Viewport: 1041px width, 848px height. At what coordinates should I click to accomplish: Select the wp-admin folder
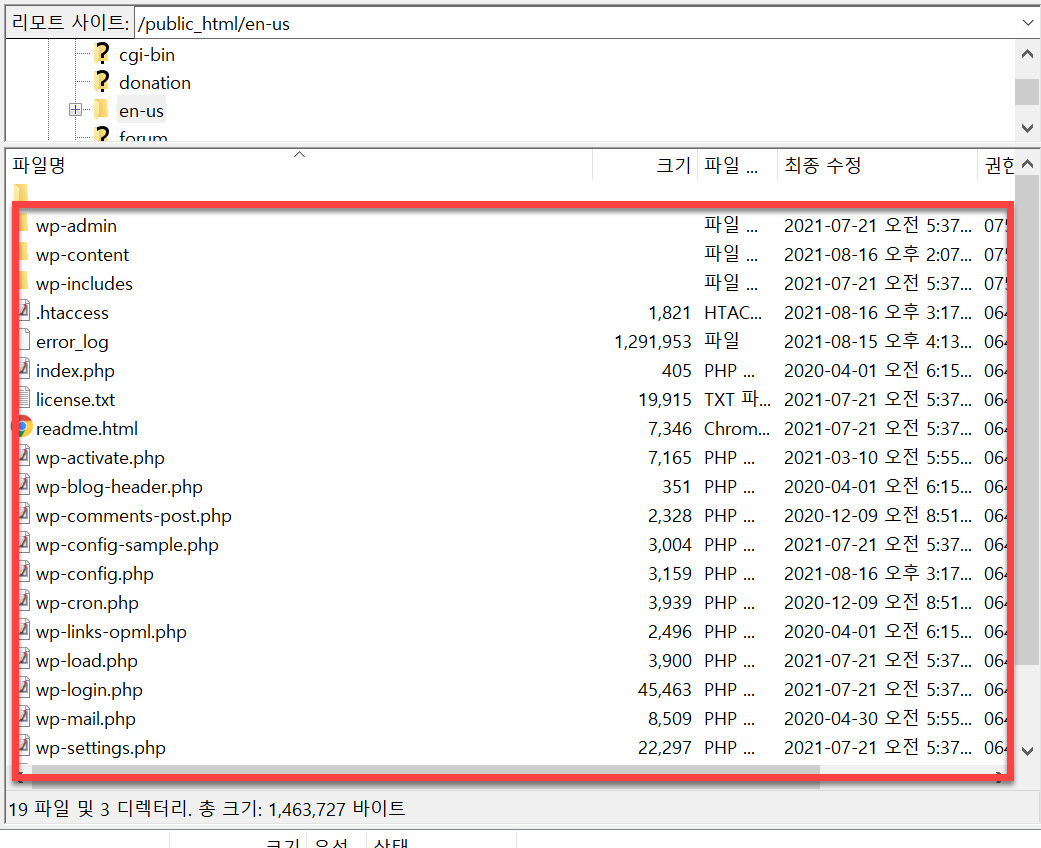pos(76,226)
